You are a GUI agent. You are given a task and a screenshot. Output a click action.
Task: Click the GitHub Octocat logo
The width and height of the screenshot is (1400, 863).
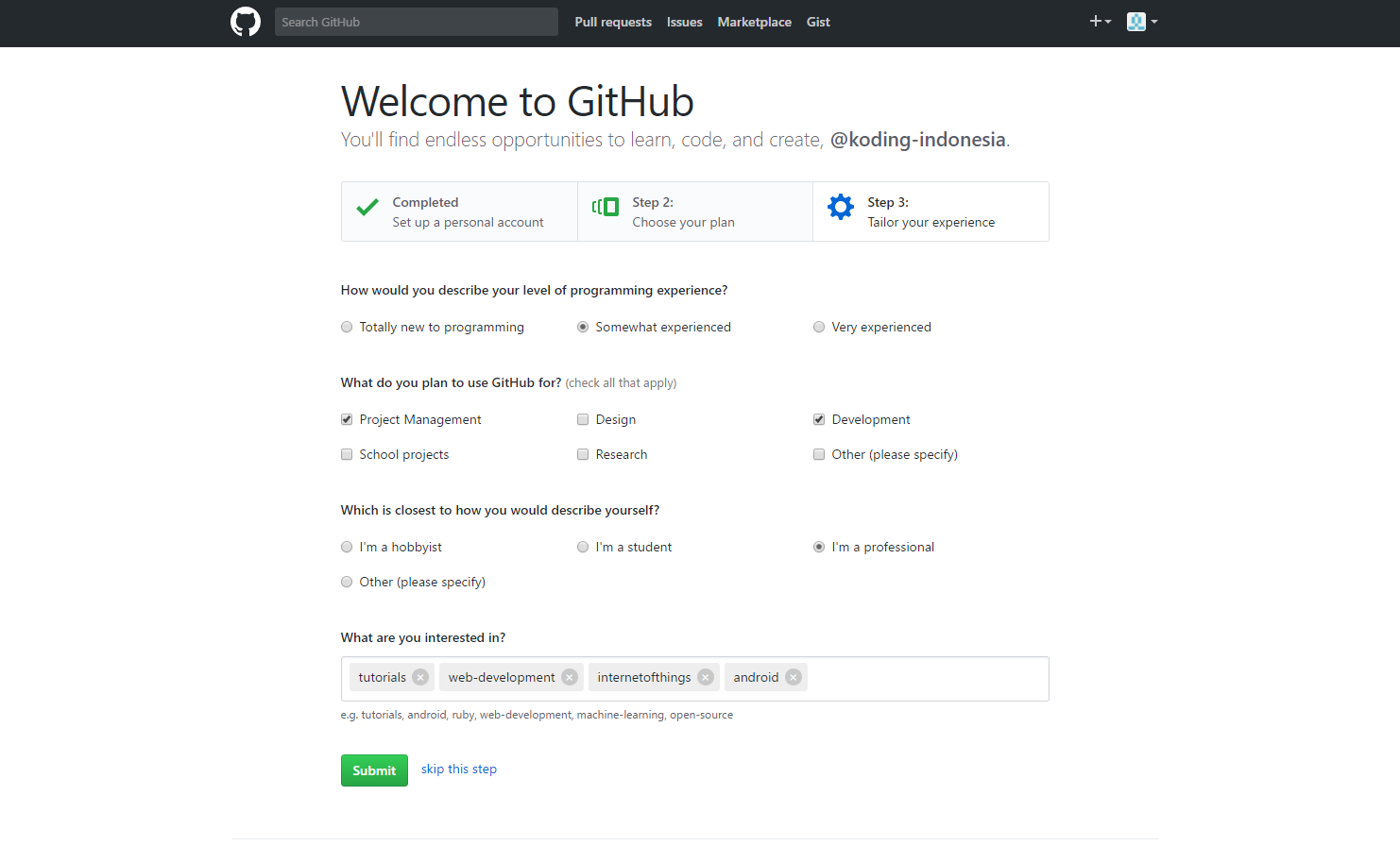click(x=246, y=22)
